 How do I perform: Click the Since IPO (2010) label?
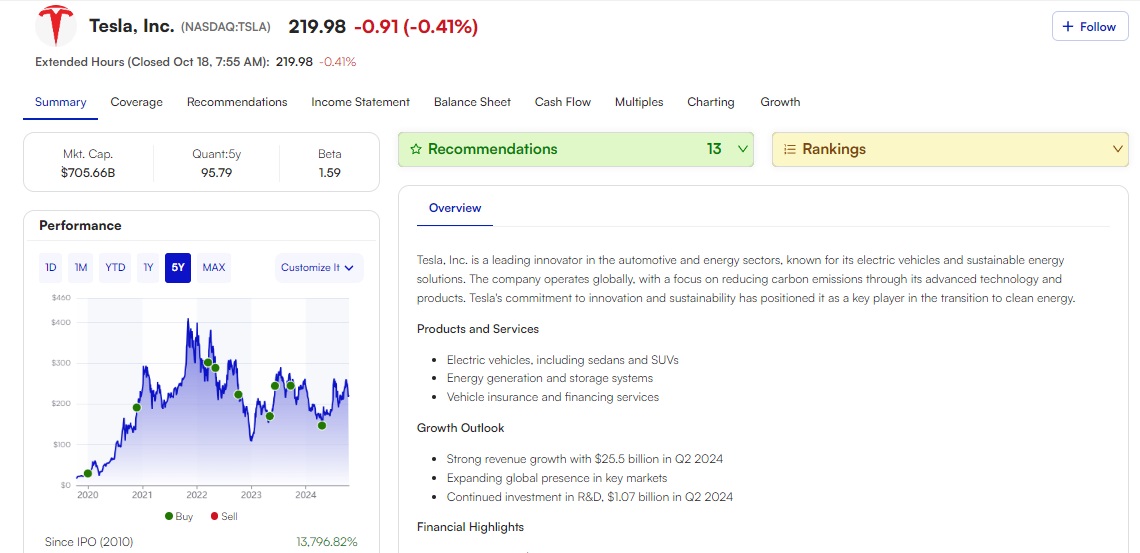[x=89, y=542]
